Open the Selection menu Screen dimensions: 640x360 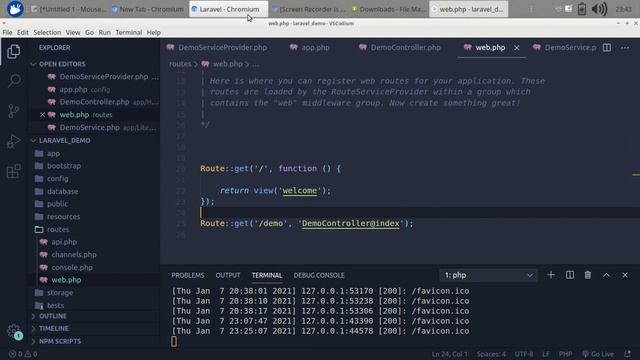point(47,32)
